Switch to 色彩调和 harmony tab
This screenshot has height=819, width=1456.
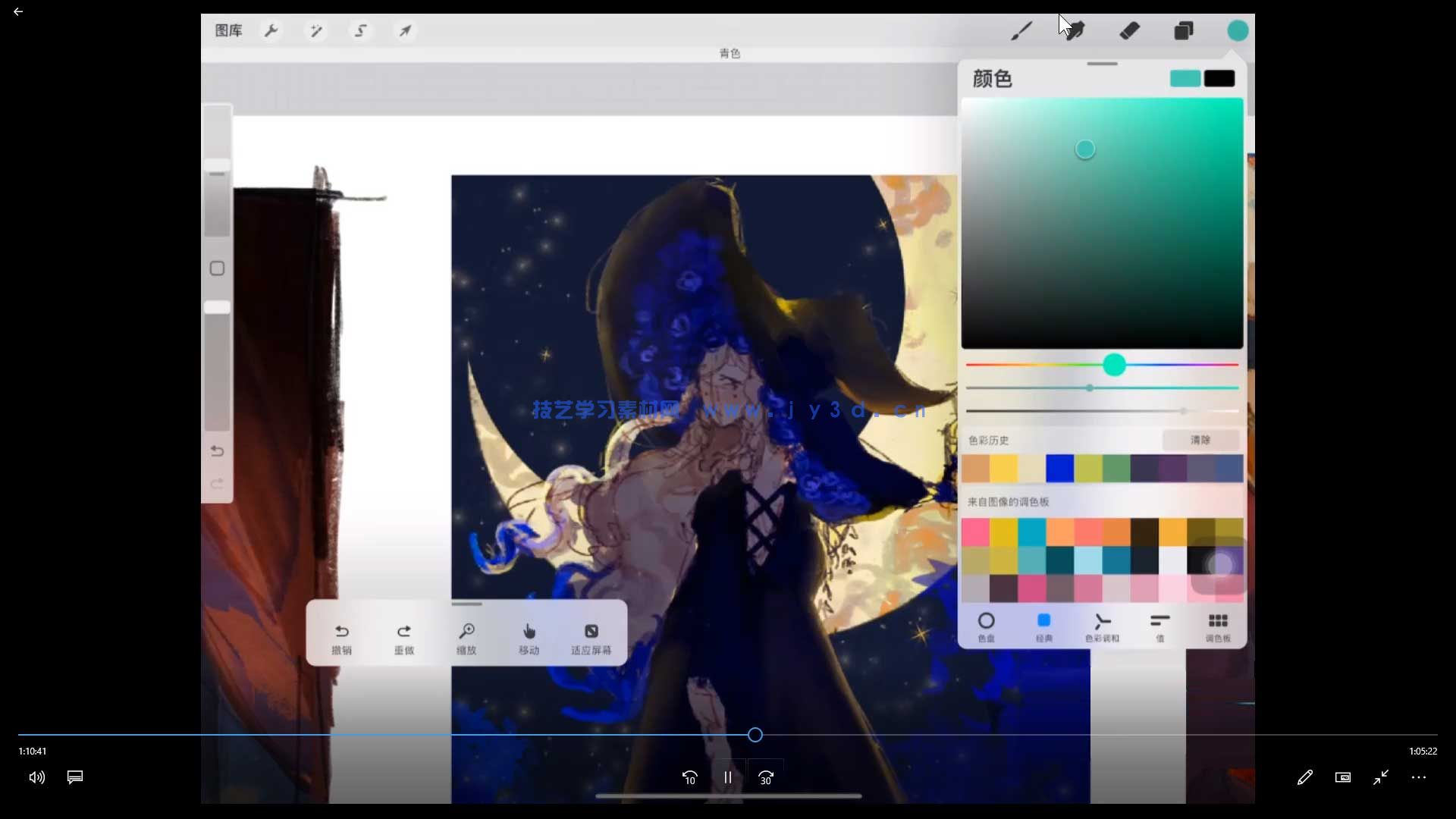1102,626
